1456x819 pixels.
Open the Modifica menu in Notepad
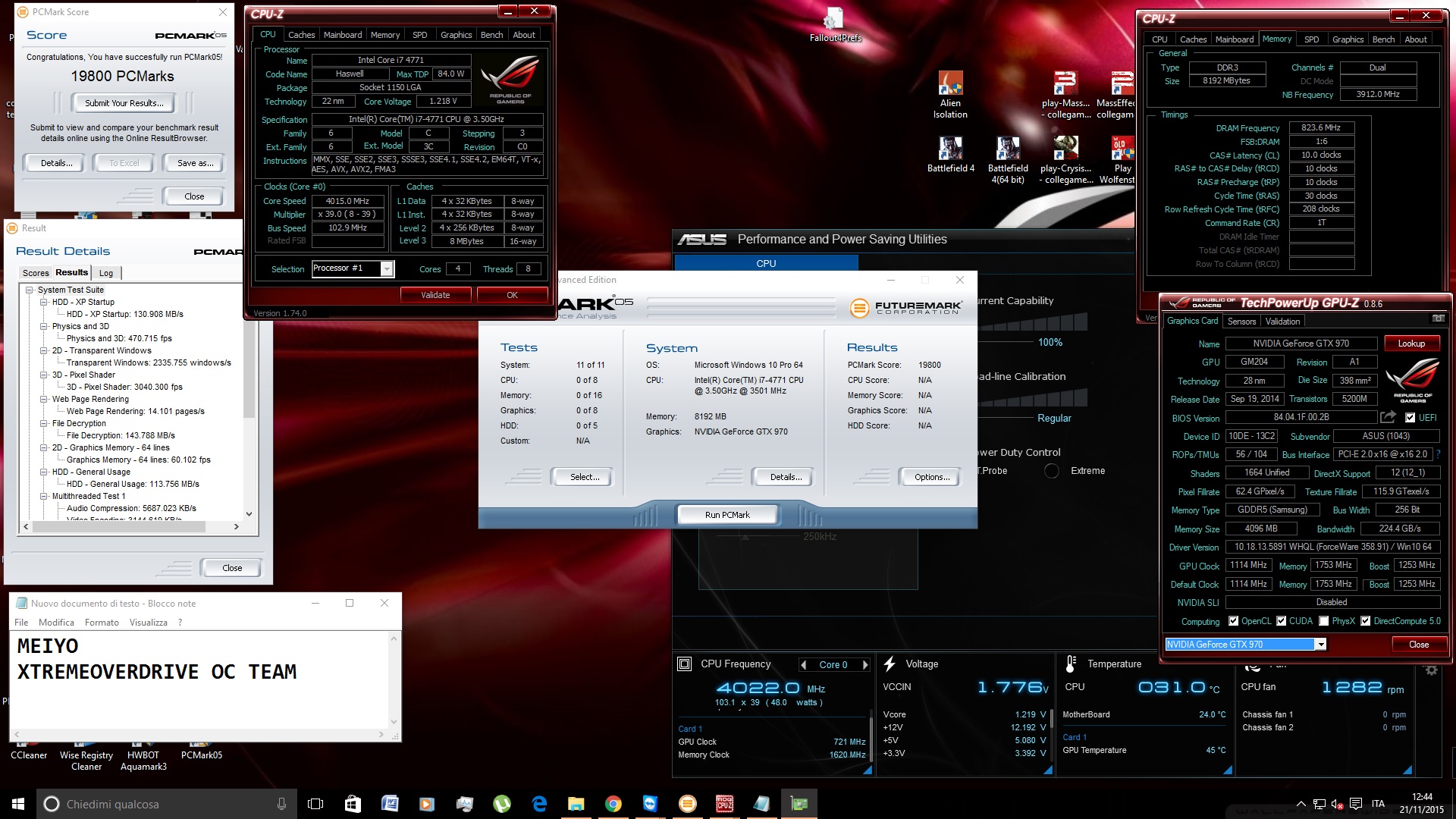[56, 623]
